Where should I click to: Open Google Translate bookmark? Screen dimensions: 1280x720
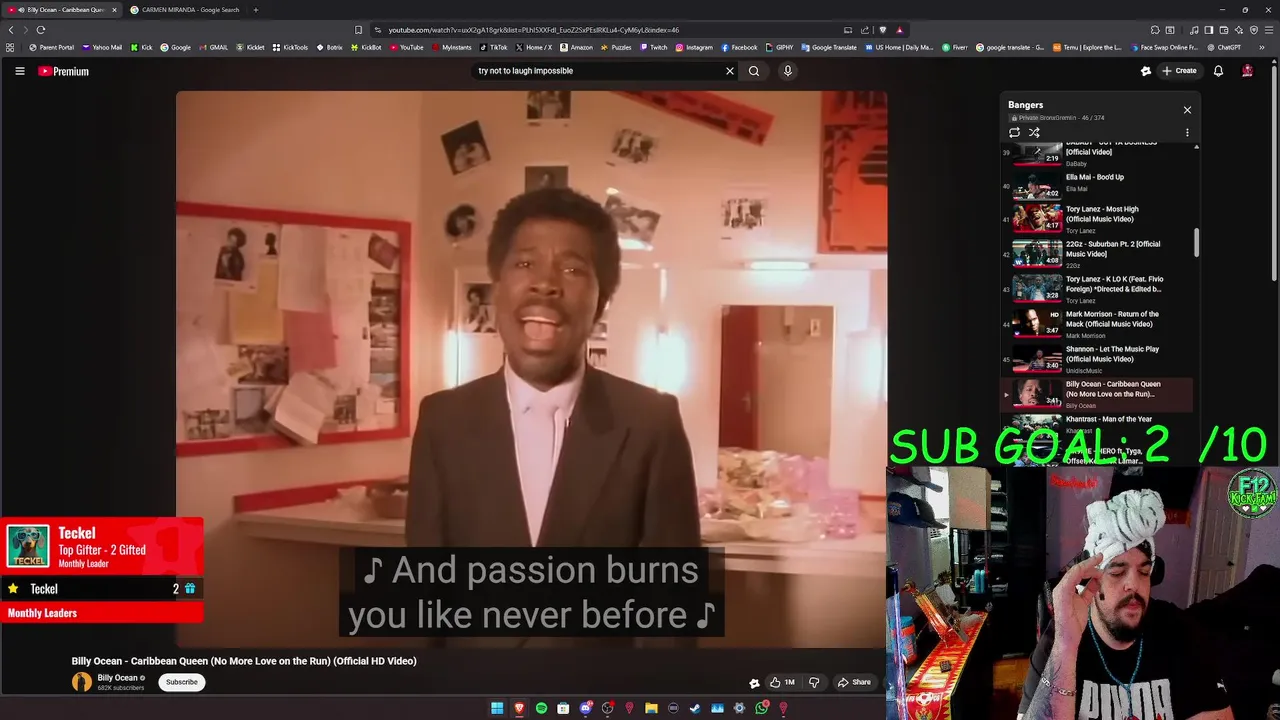829,47
